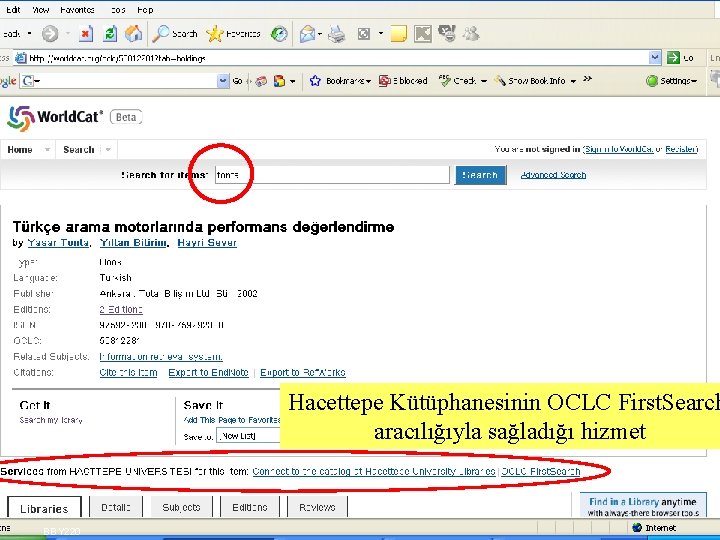Screen dimensions: 720x540
Task: Open the WorldCat Search menu dropdown arrow
Action: tap(108, 150)
